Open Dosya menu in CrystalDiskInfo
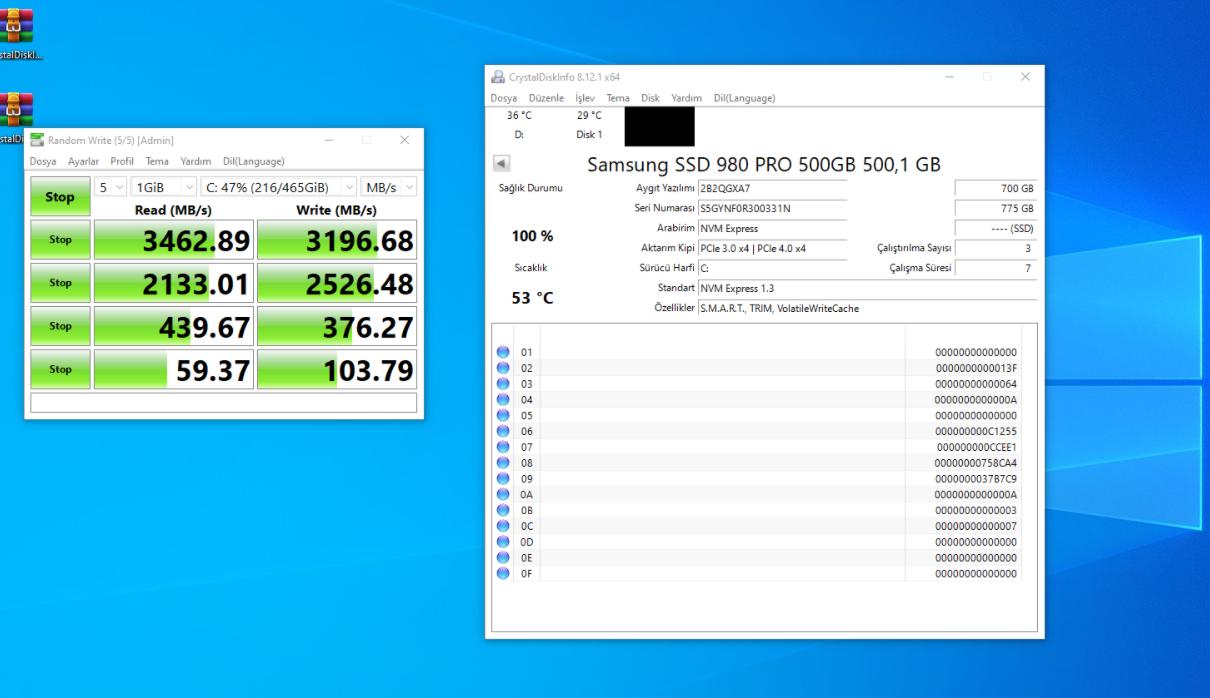The image size is (1210, 698). point(504,98)
